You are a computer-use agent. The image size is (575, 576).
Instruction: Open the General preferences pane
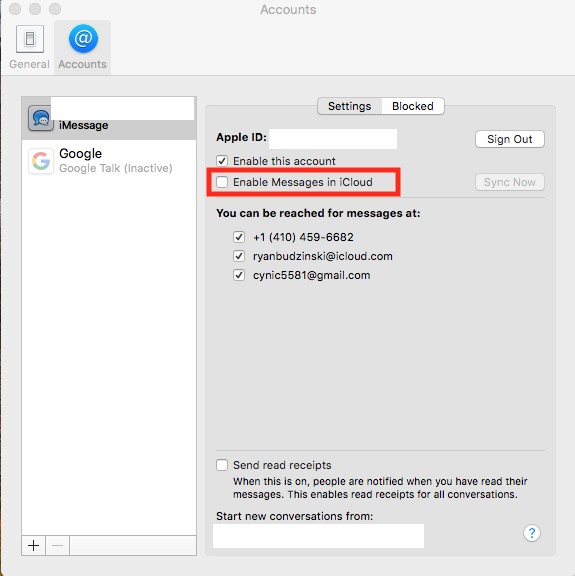(29, 47)
